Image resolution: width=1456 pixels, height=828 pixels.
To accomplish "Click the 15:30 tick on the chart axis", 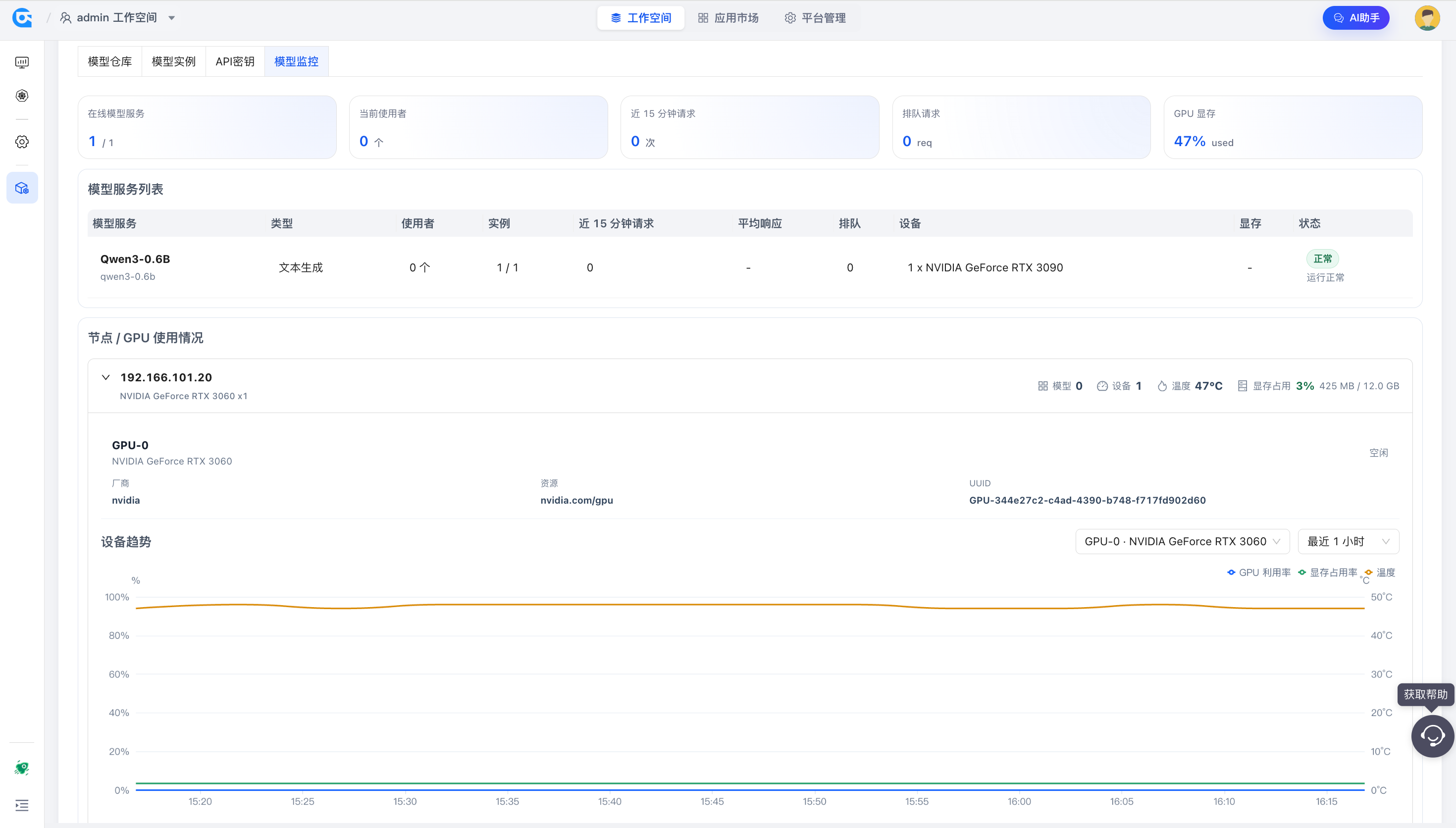I will point(405,801).
